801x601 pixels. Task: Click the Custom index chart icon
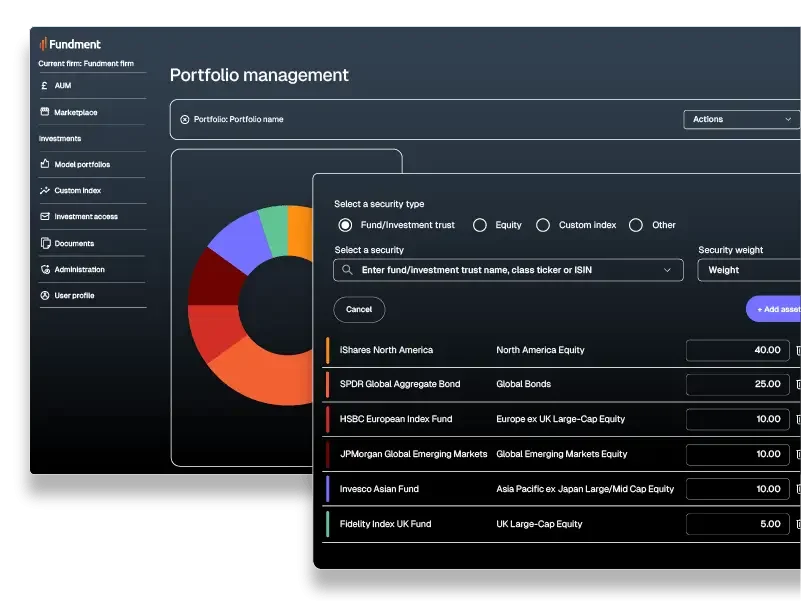(45, 190)
